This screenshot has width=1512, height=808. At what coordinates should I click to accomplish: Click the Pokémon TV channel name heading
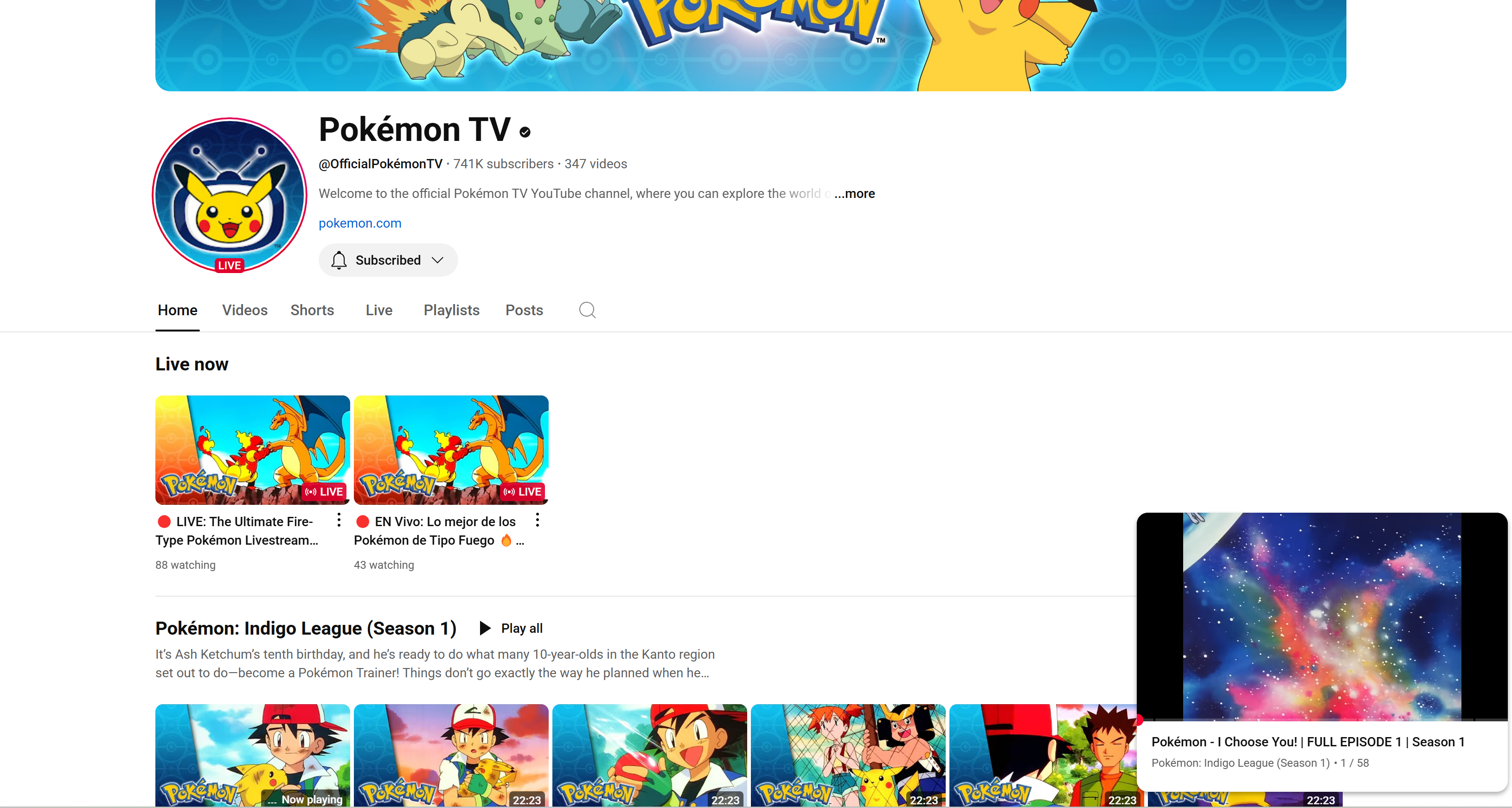414,129
